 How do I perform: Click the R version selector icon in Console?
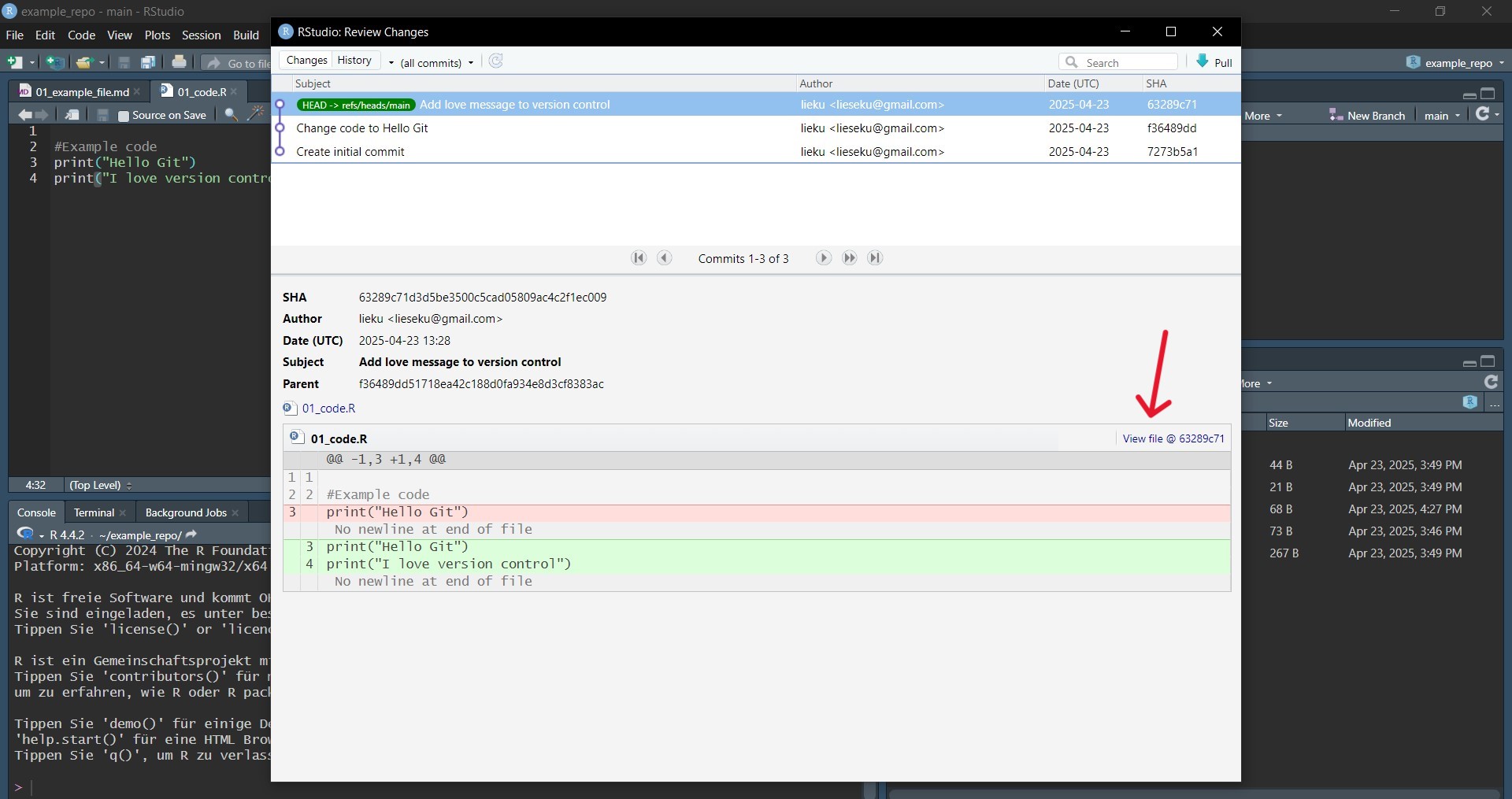[x=25, y=535]
